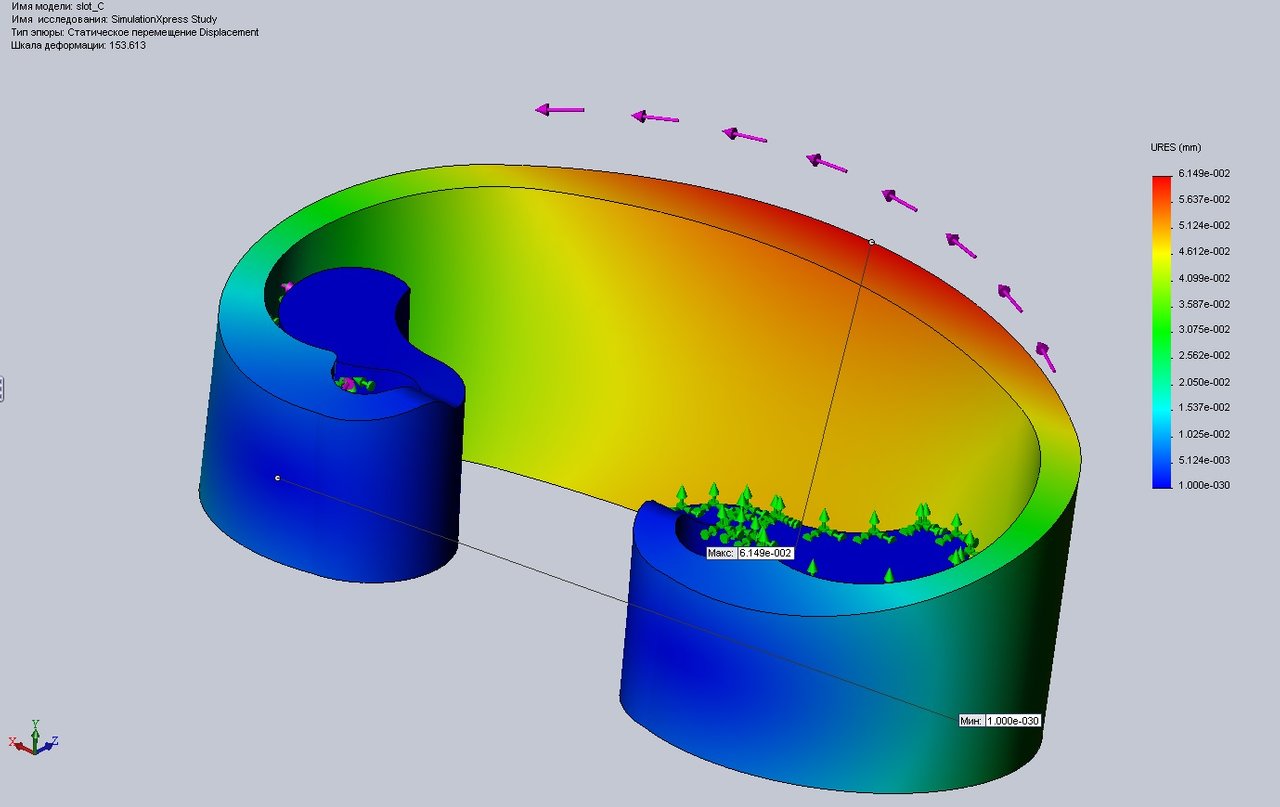Screen dimensions: 1280x807
Task: Select legend value 5.637e-002
Action: tap(1204, 199)
